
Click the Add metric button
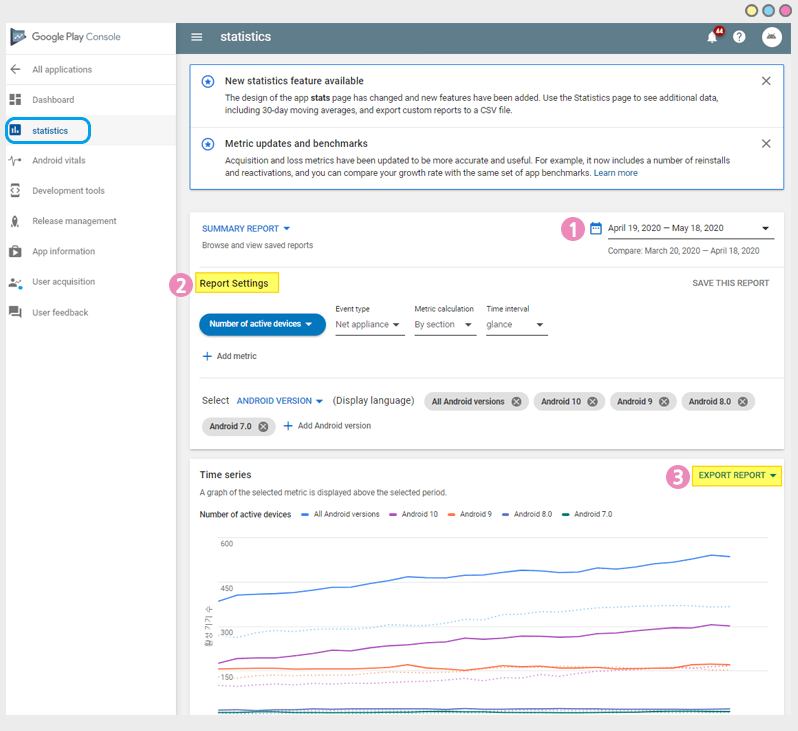[x=230, y=356]
